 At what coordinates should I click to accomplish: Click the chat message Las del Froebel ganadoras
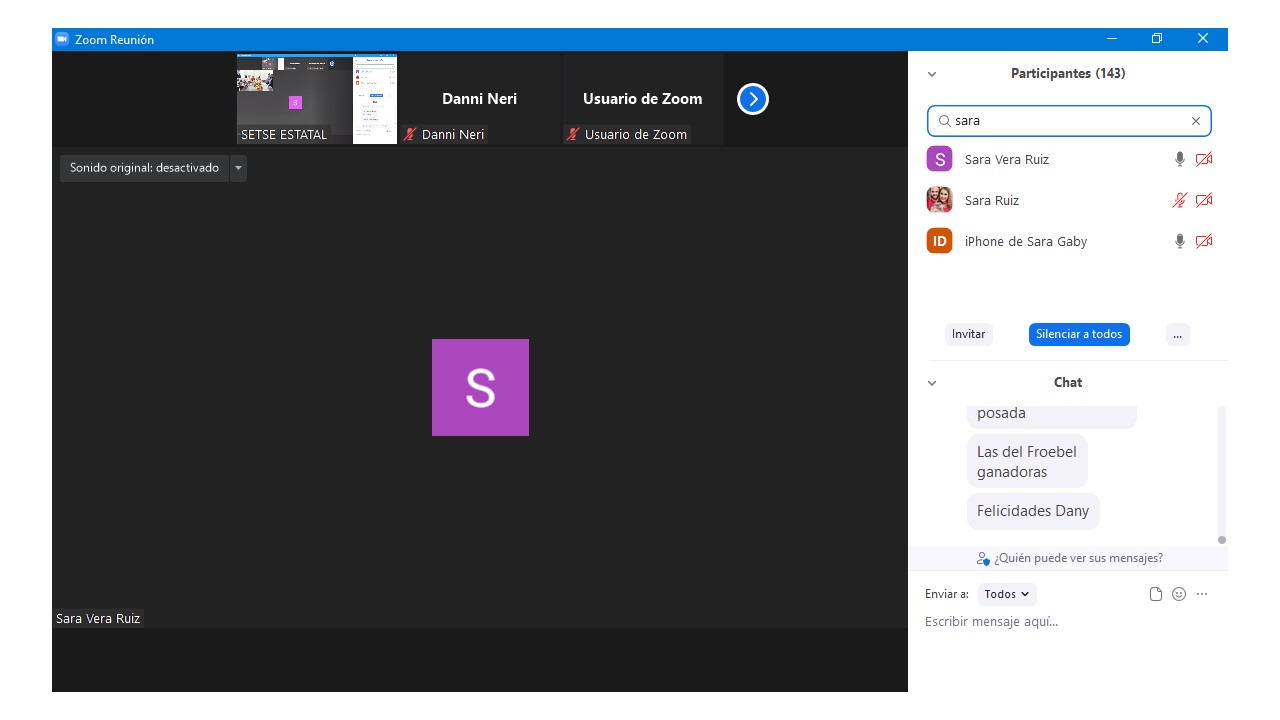coord(1027,462)
